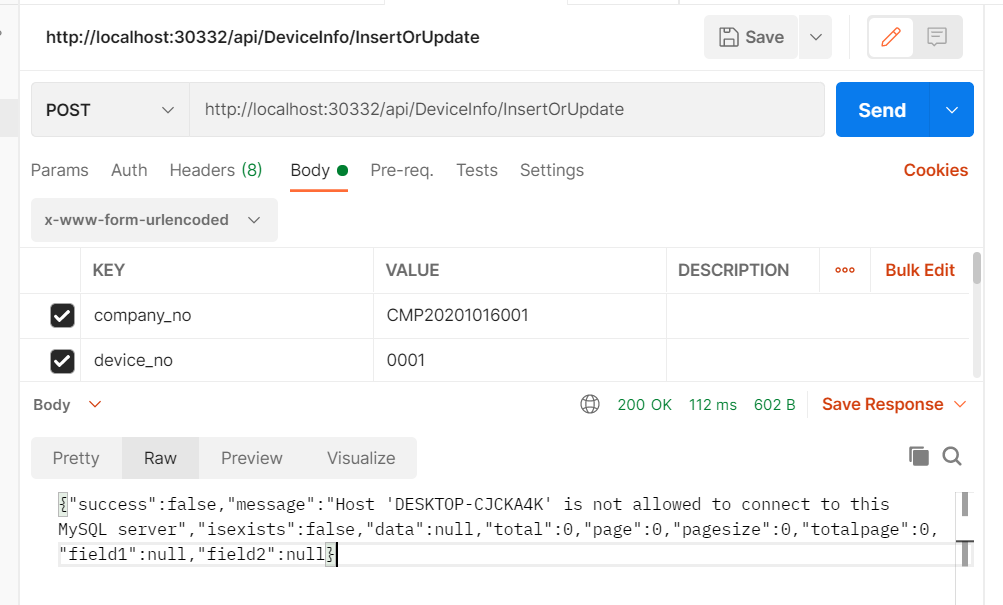Click the DESCRIPTION column header
1003x605 pixels.
click(x=733, y=270)
